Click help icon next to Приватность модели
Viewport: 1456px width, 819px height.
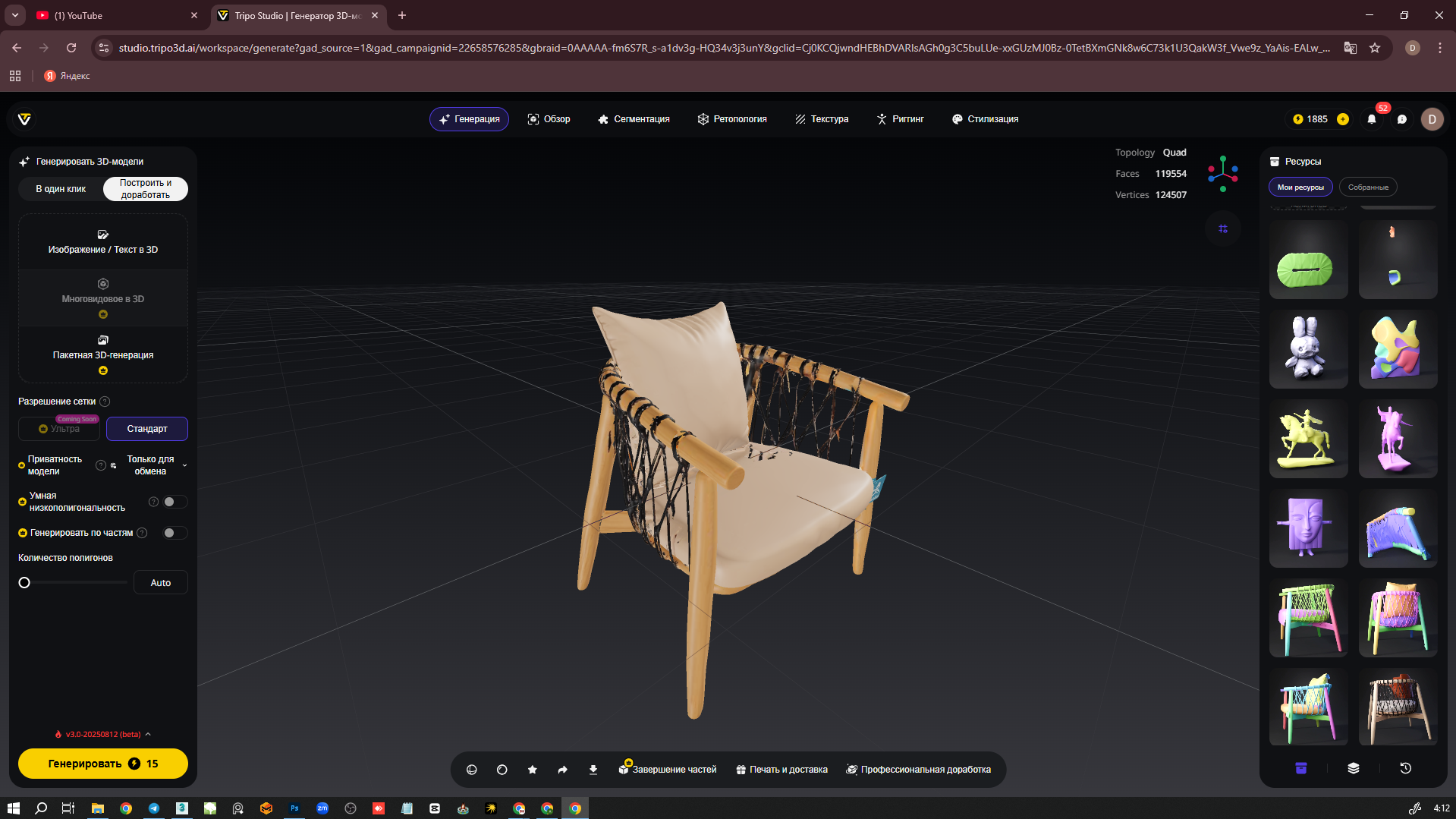(x=100, y=465)
